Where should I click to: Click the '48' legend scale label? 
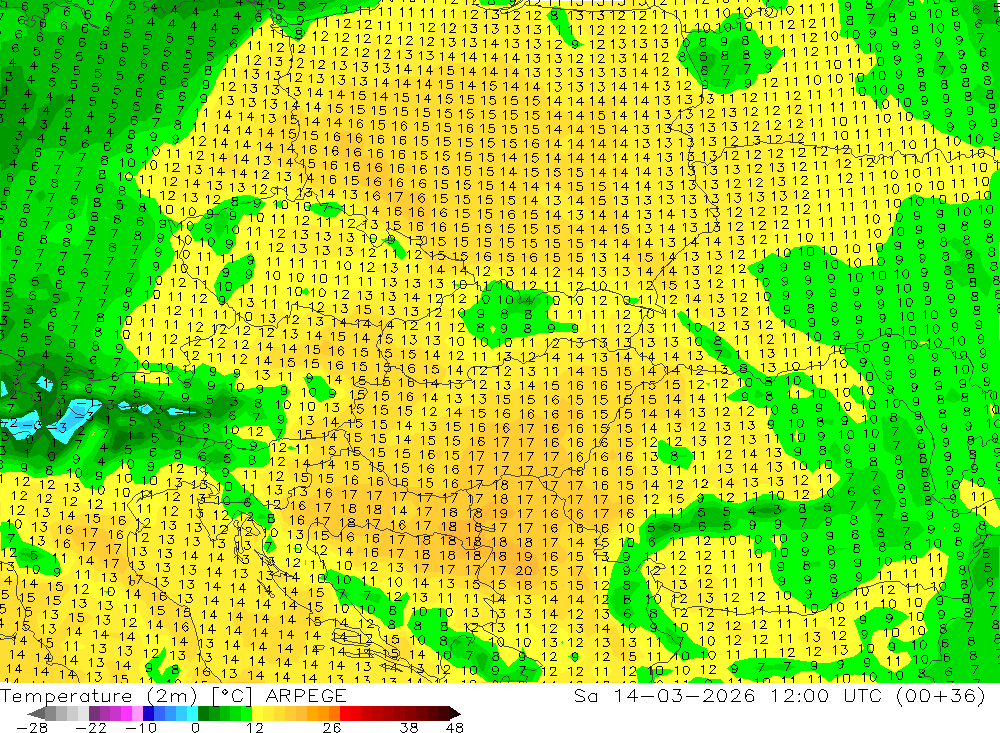point(455,727)
